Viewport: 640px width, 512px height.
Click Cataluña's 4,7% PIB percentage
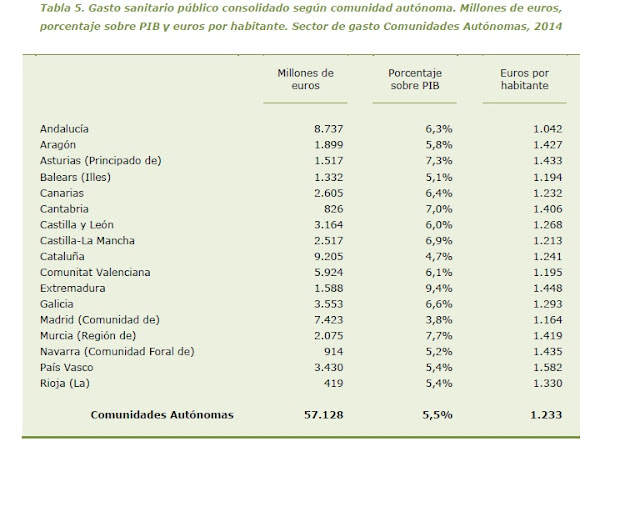pyautogui.click(x=439, y=257)
